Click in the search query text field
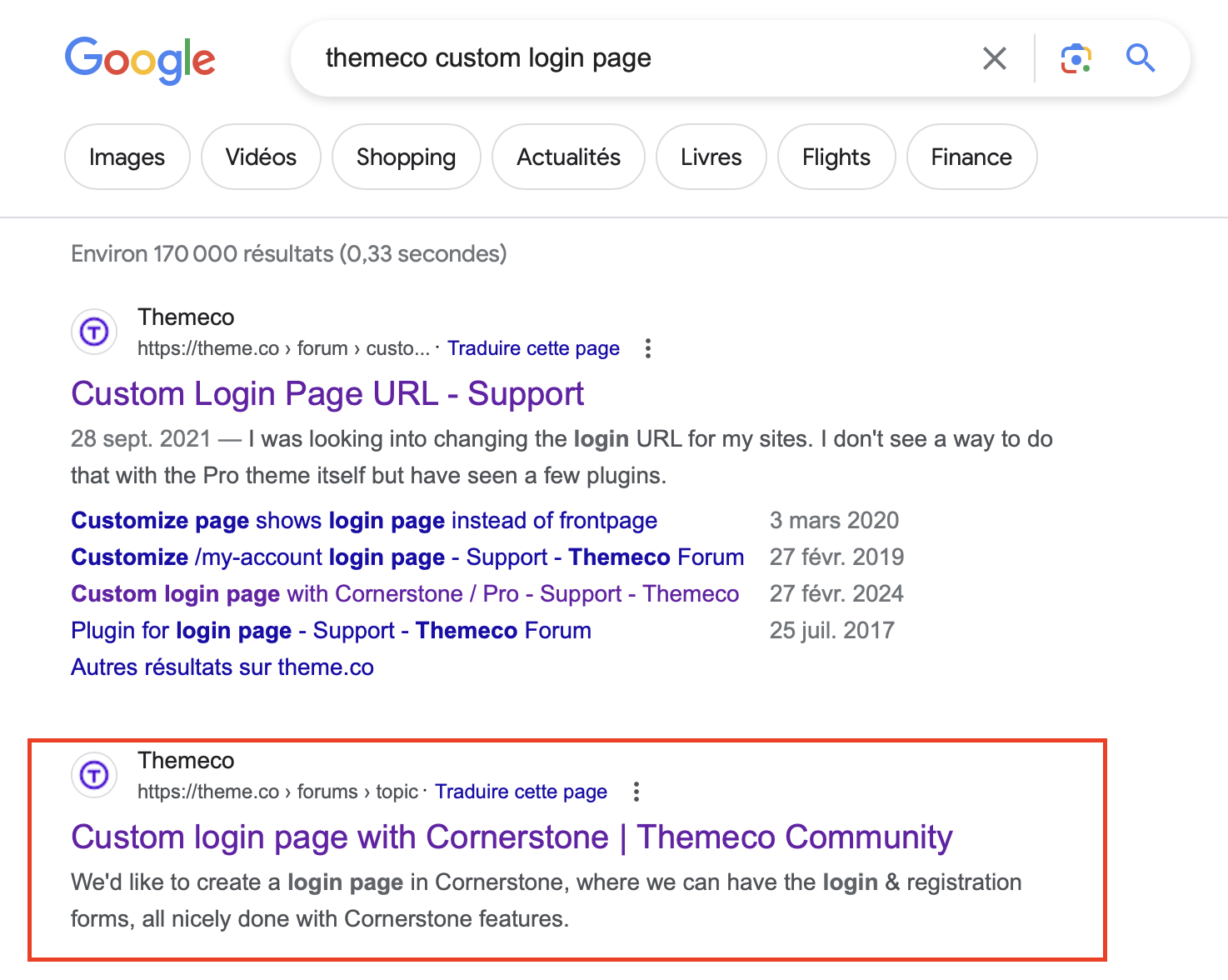The image size is (1228, 980). pyautogui.click(x=633, y=58)
